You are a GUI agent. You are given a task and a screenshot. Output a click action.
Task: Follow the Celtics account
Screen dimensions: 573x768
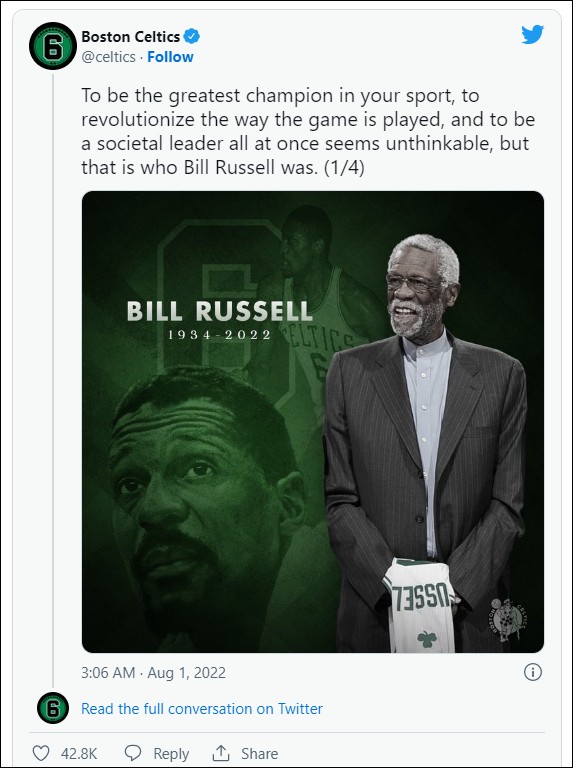170,57
